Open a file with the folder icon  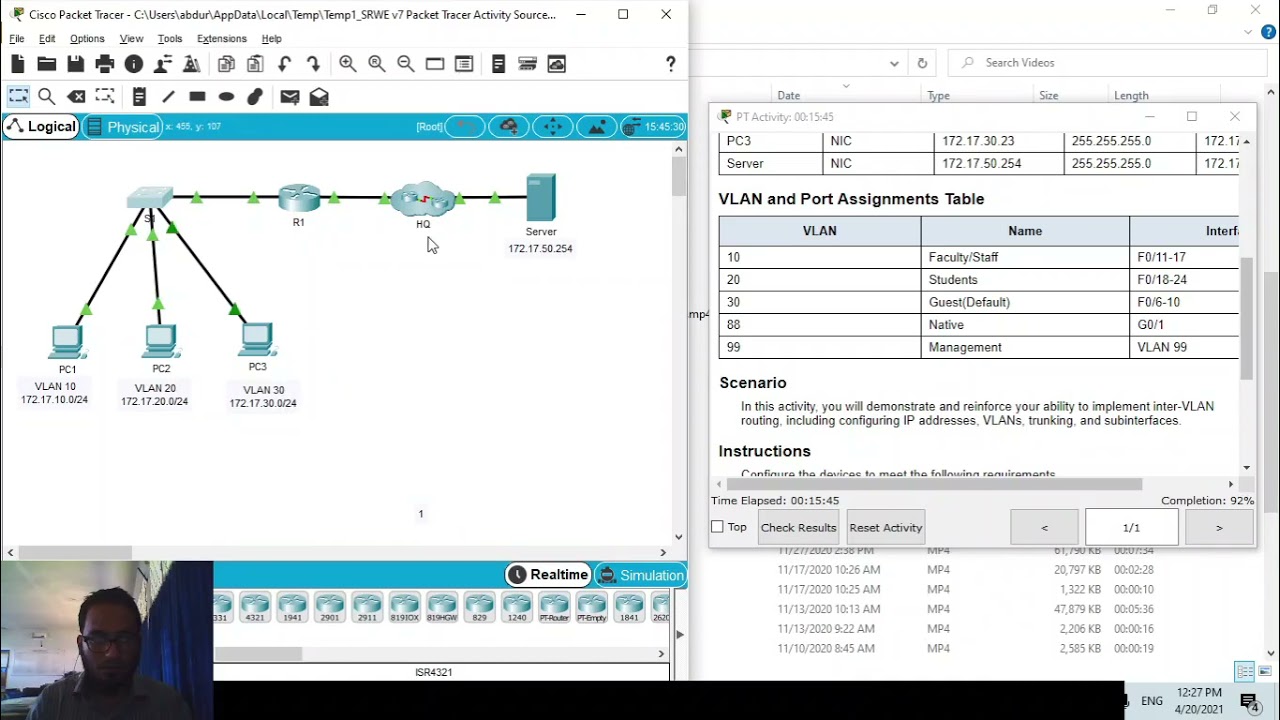click(47, 64)
